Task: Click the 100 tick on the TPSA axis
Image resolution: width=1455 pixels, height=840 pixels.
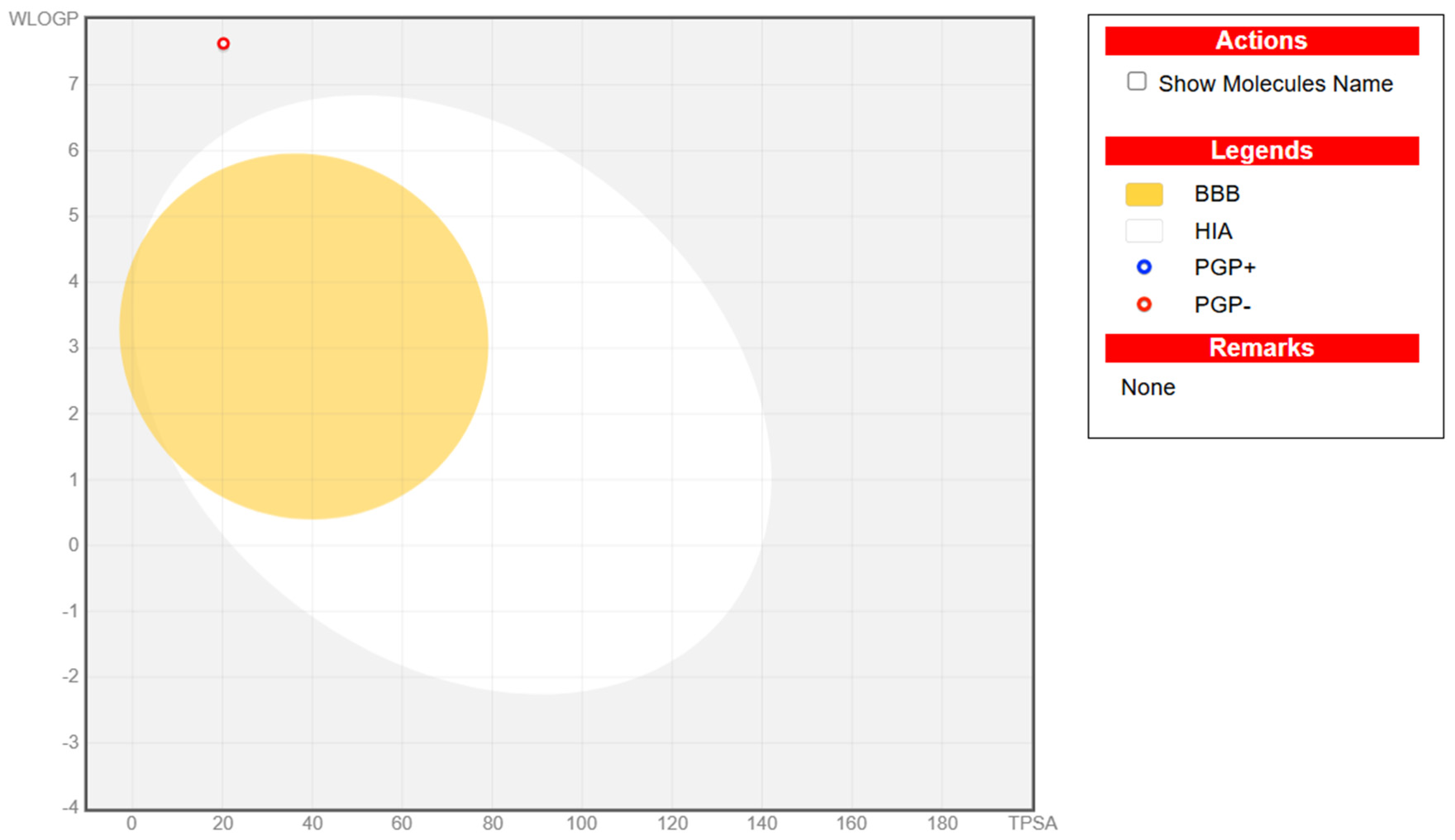Action: tap(581, 823)
